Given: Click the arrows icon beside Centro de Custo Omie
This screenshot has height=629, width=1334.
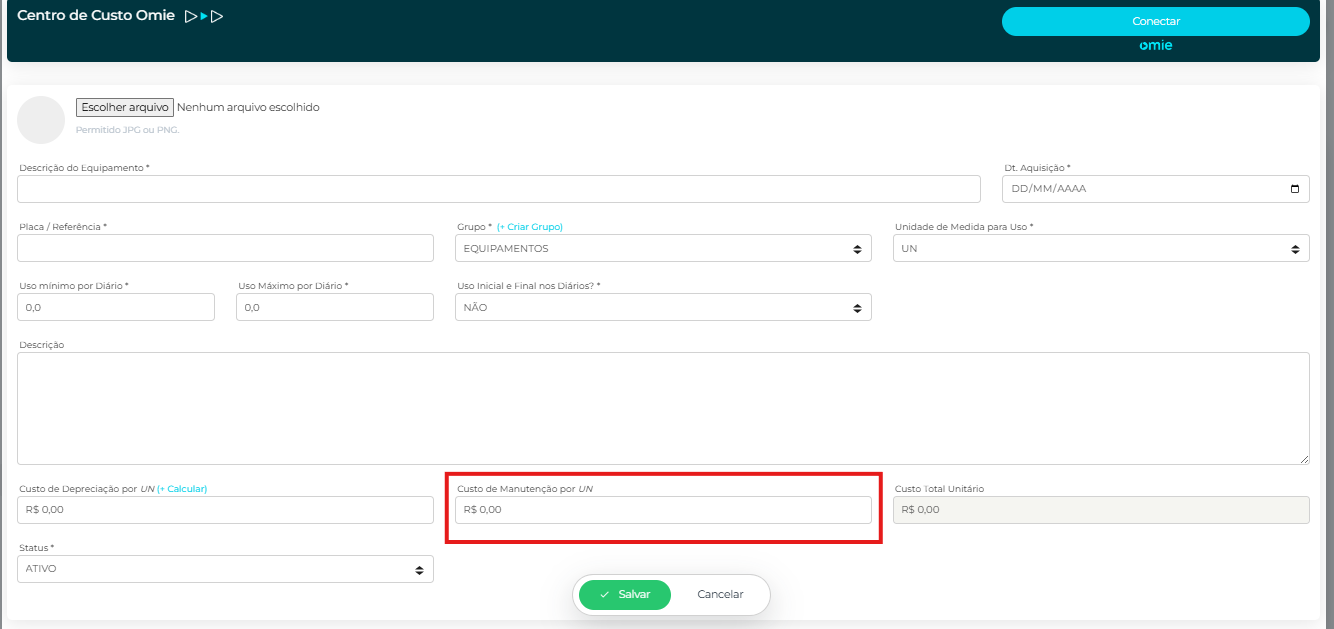Looking at the screenshot, I should [x=203, y=16].
